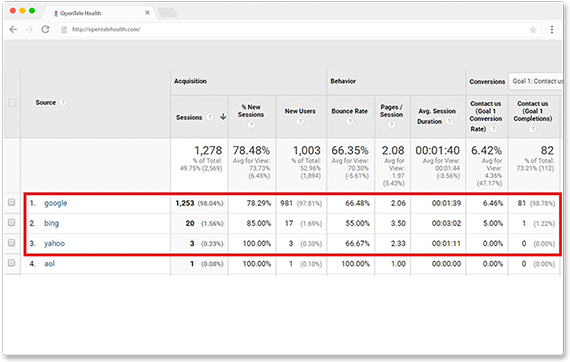Open a new tab button
This screenshot has width=570, height=362.
tap(168, 13)
